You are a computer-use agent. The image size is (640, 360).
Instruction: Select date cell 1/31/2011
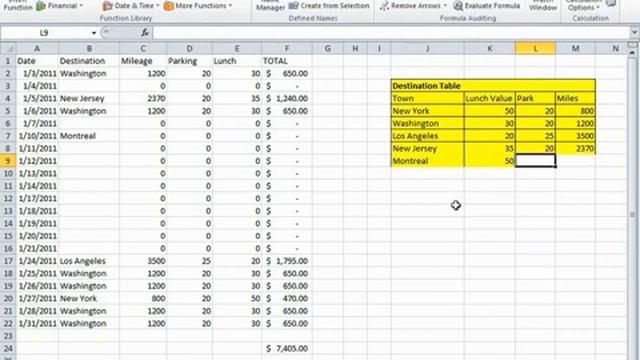37,324
